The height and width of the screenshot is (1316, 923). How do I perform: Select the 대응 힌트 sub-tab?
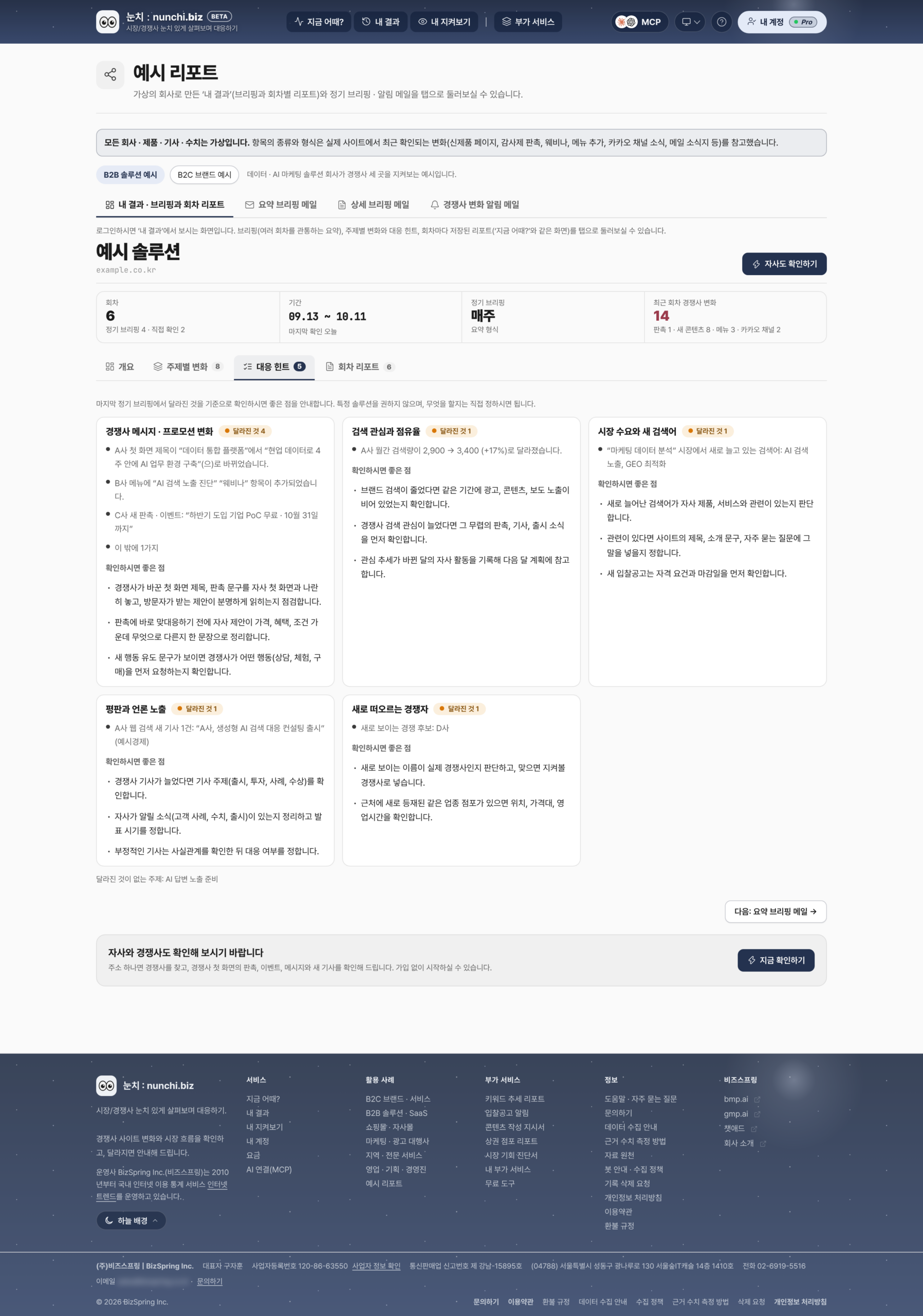coord(274,367)
